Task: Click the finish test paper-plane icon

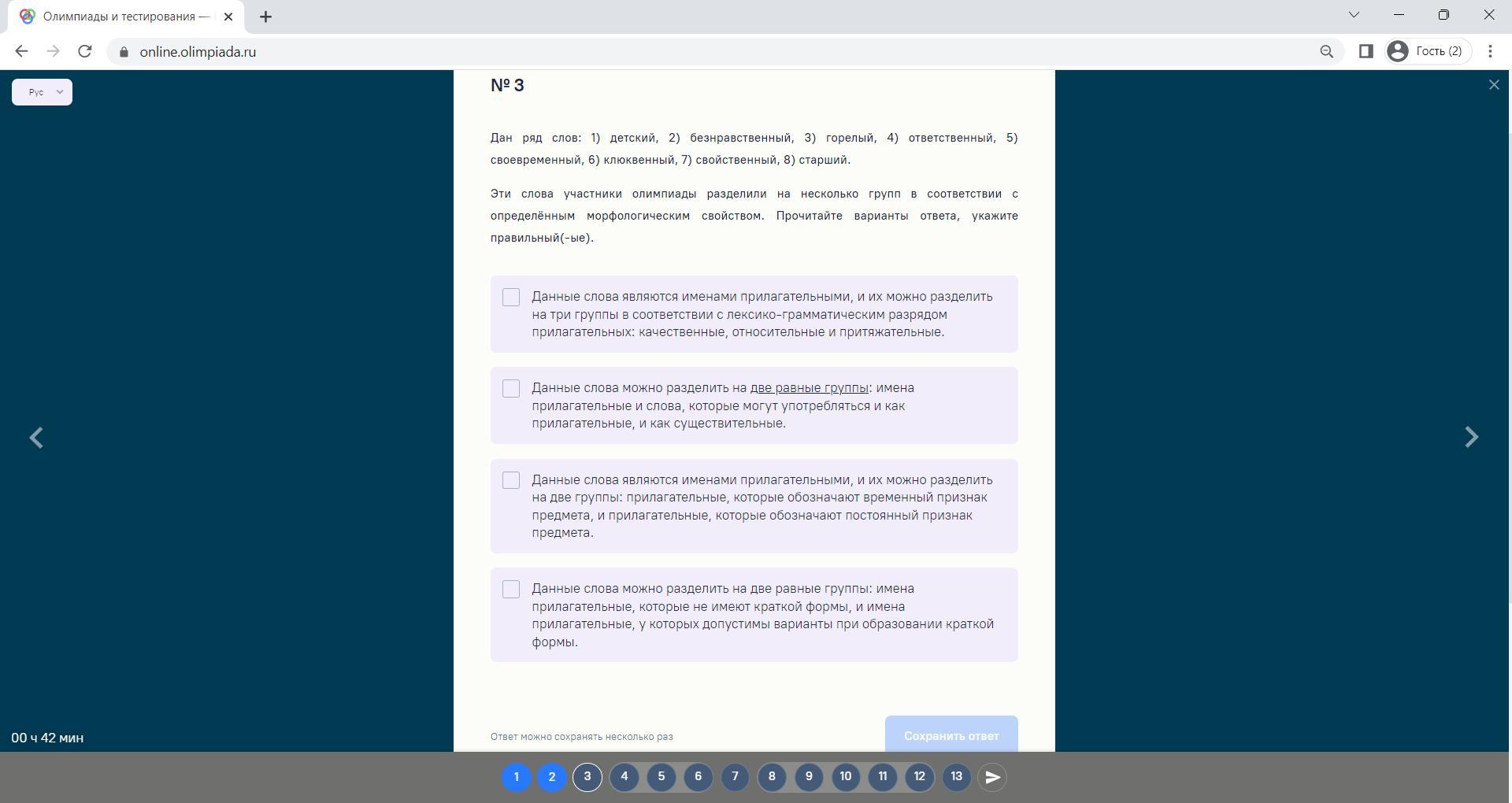Action: [x=992, y=777]
